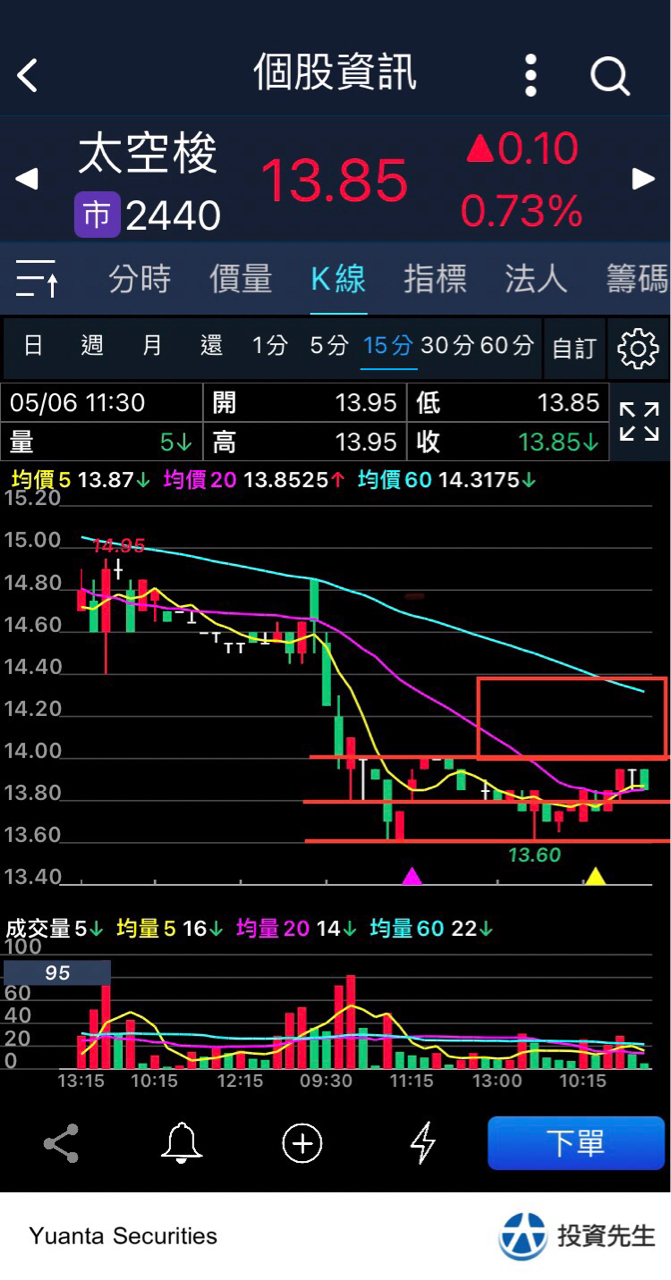Tap the 14.95 high point chart label
Screen dimensions: 671x1280
coord(118,546)
